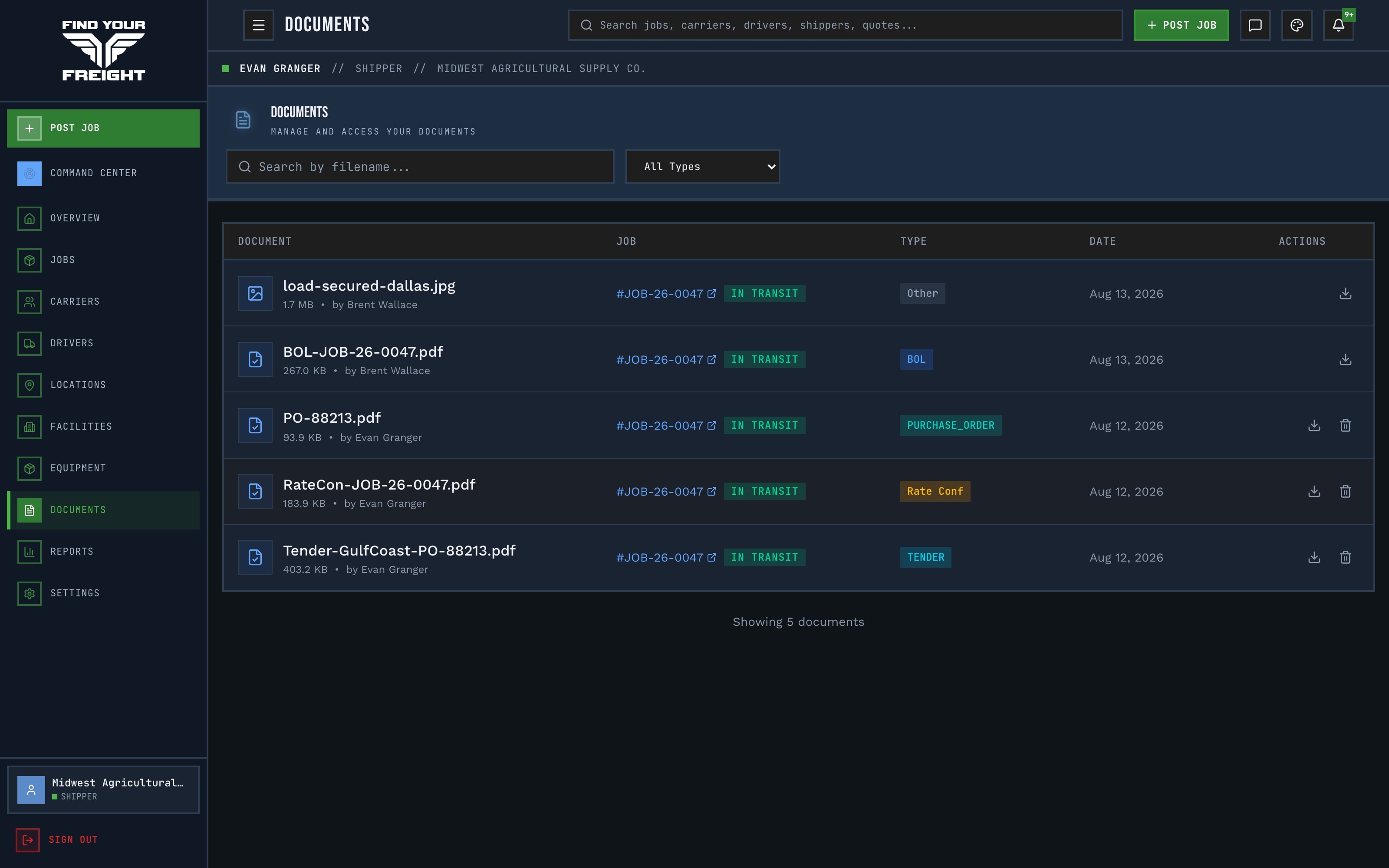Image resolution: width=1389 pixels, height=868 pixels.
Task: Open the chat messages icon
Action: (1255, 25)
